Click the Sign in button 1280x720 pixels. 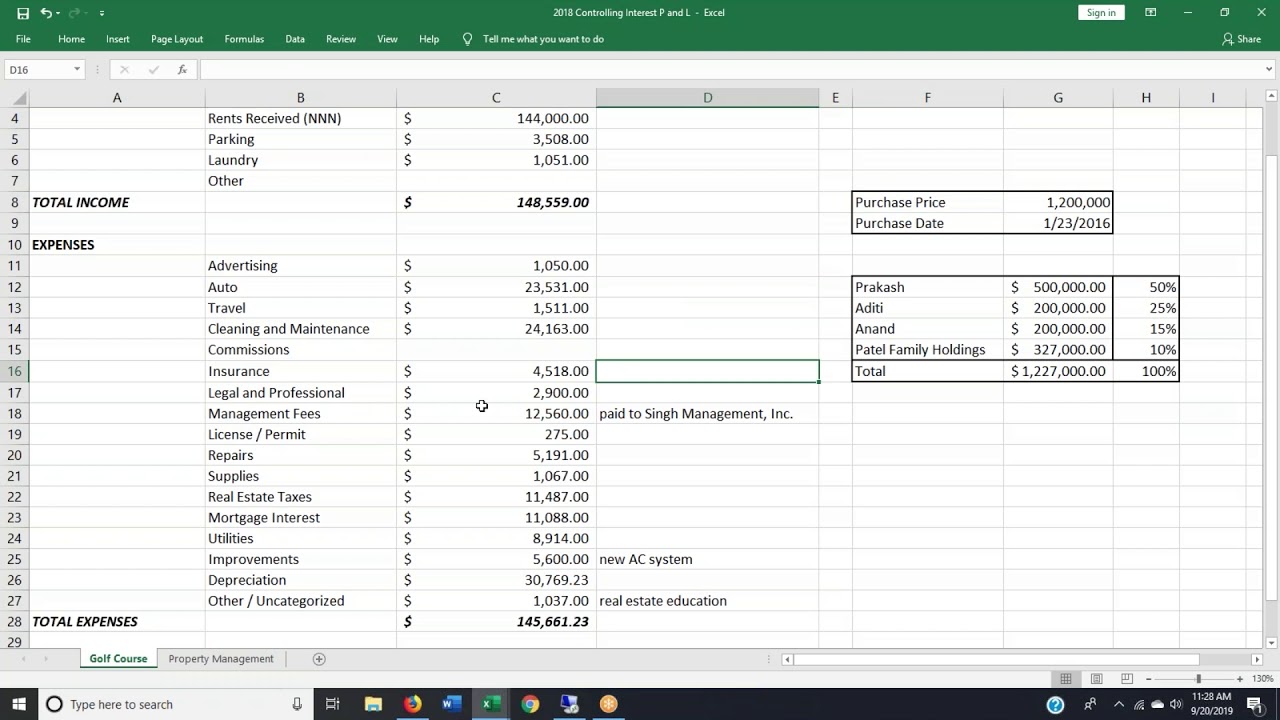click(x=1101, y=13)
